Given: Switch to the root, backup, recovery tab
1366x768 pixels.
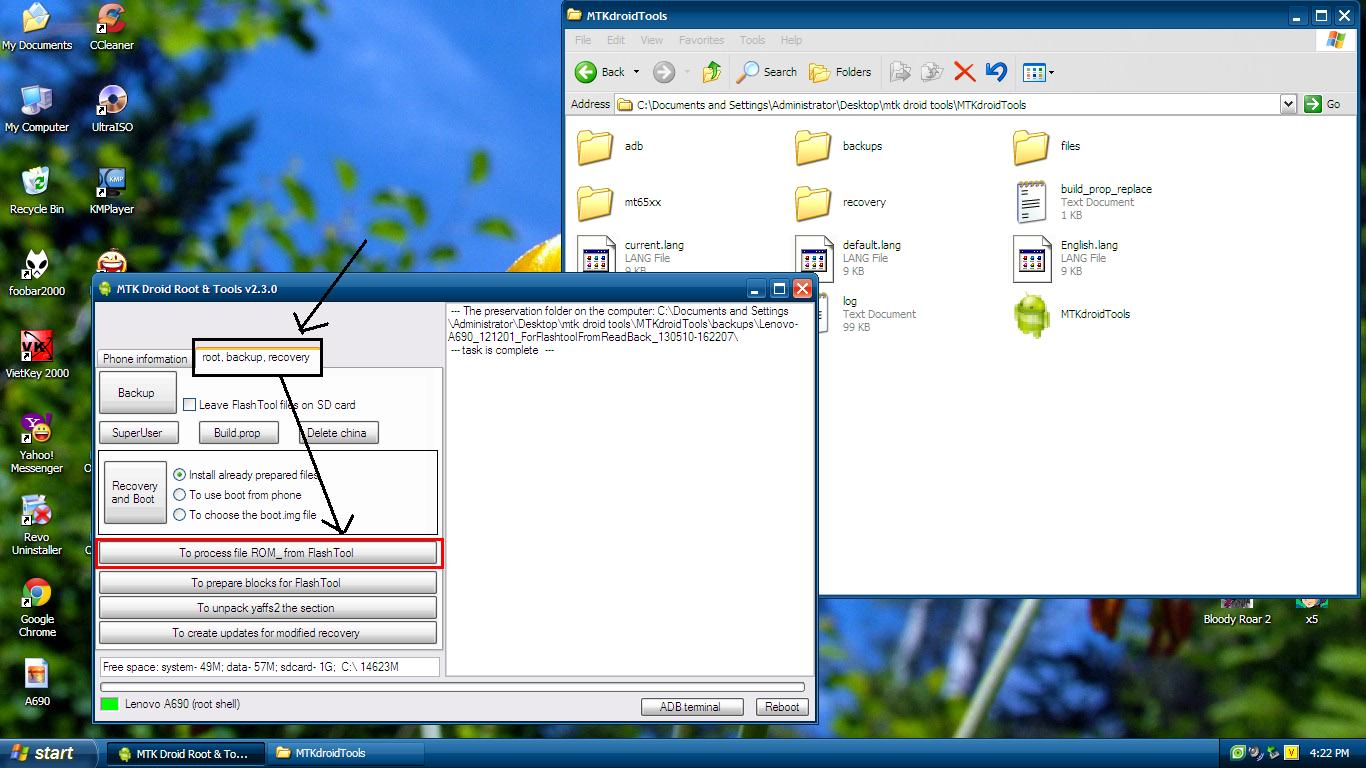Looking at the screenshot, I should point(256,357).
